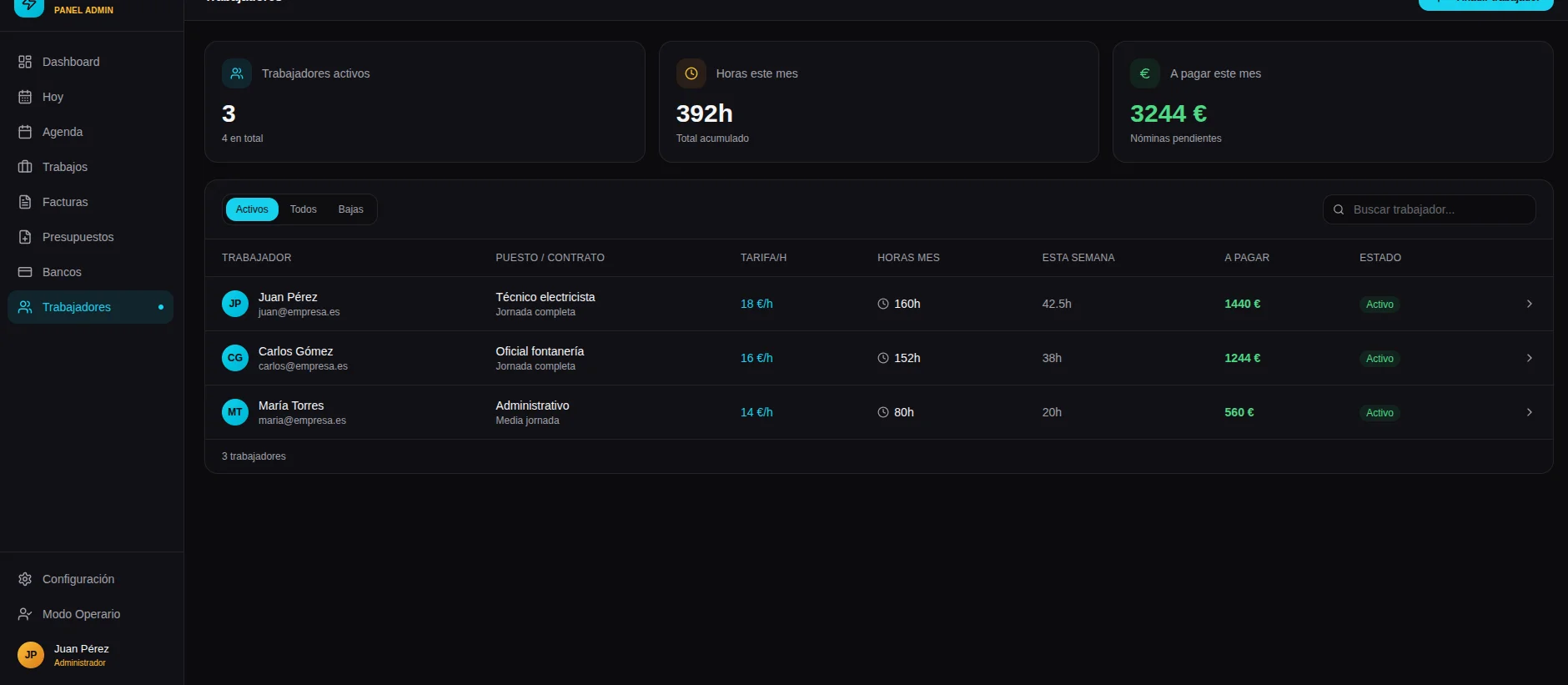Image resolution: width=1568 pixels, height=685 pixels.
Task: Switch filter to Todos
Action: [x=303, y=209]
